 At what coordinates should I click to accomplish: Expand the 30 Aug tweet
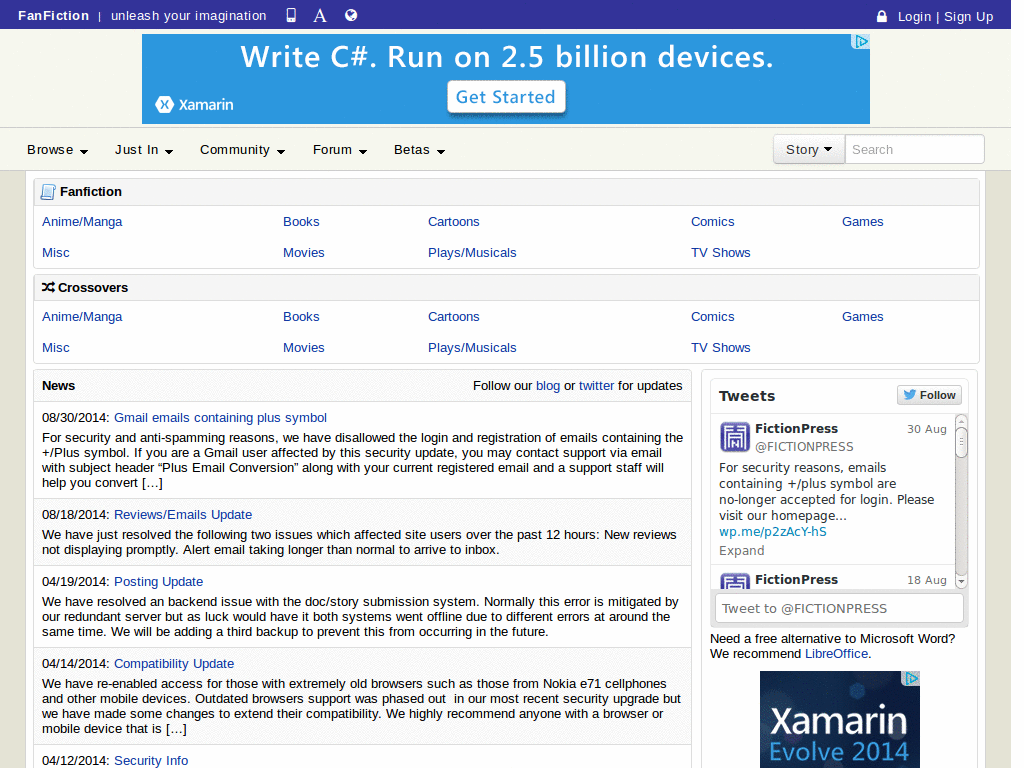(741, 551)
